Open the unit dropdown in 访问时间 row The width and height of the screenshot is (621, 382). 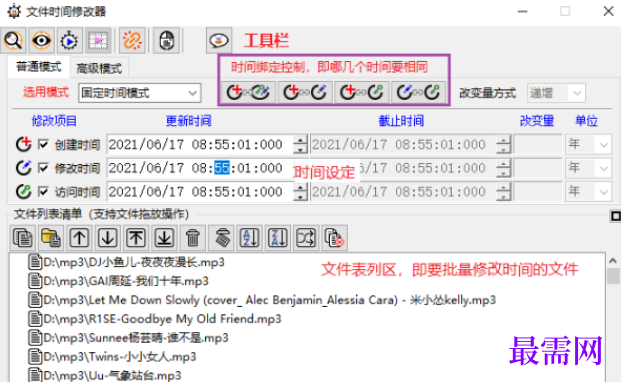588,192
